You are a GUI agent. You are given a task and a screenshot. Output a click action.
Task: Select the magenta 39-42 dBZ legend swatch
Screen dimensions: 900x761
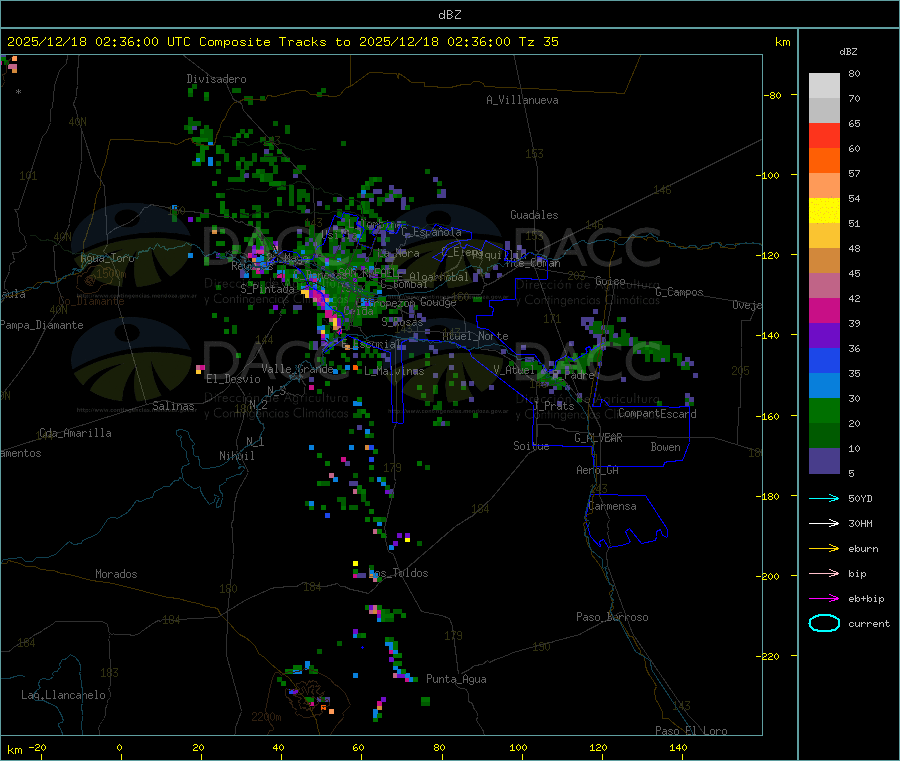tap(824, 310)
